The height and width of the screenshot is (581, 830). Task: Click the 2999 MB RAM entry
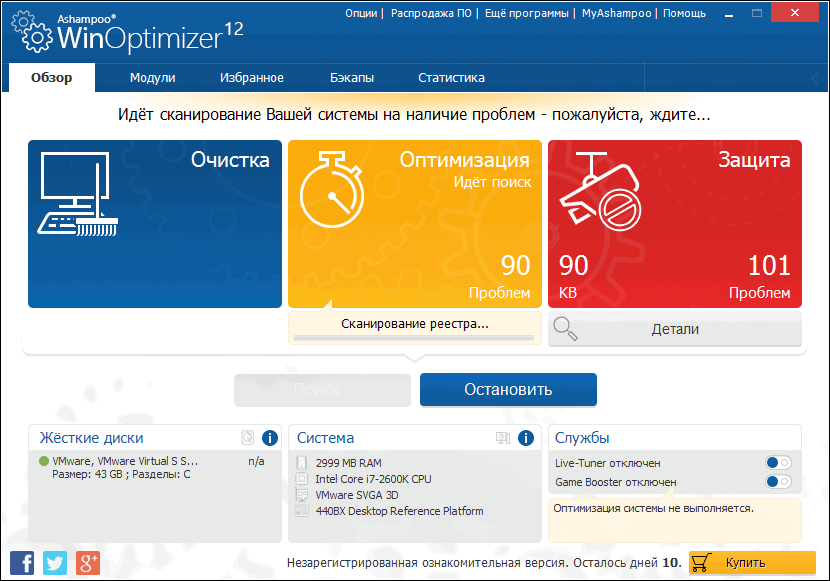[348, 463]
